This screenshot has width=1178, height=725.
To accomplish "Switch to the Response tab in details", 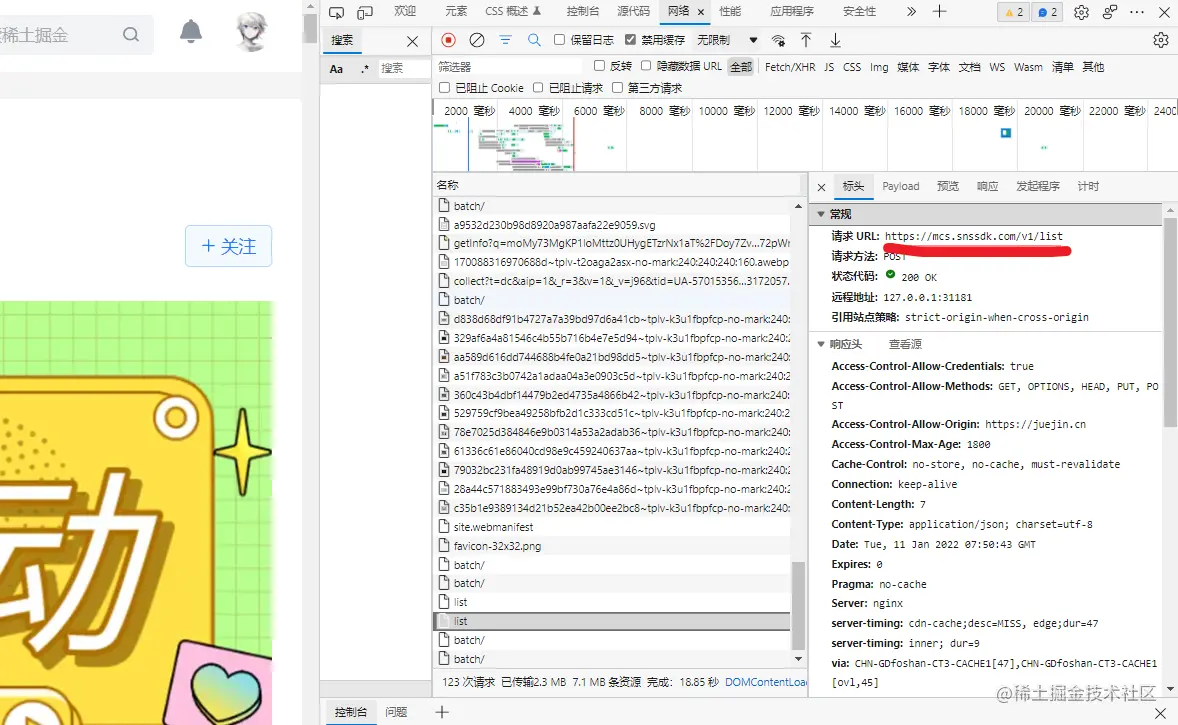I will pos(988,186).
